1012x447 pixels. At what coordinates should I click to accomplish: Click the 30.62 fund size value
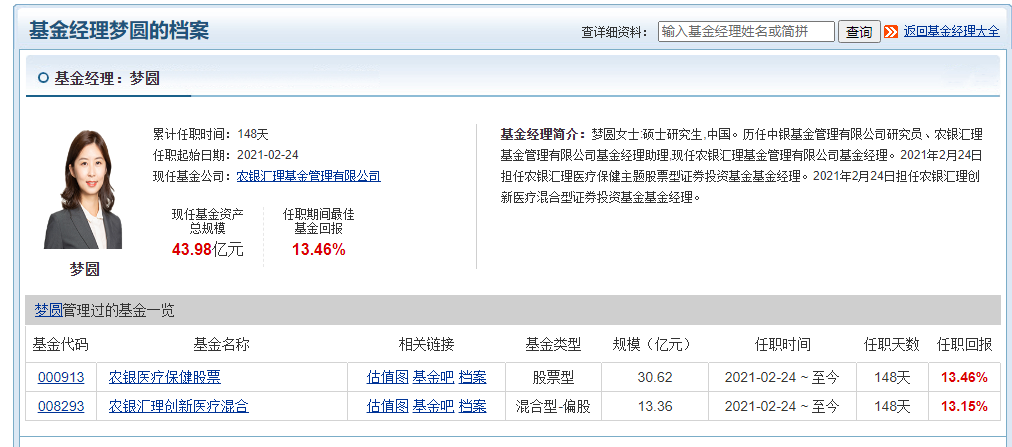click(x=655, y=377)
